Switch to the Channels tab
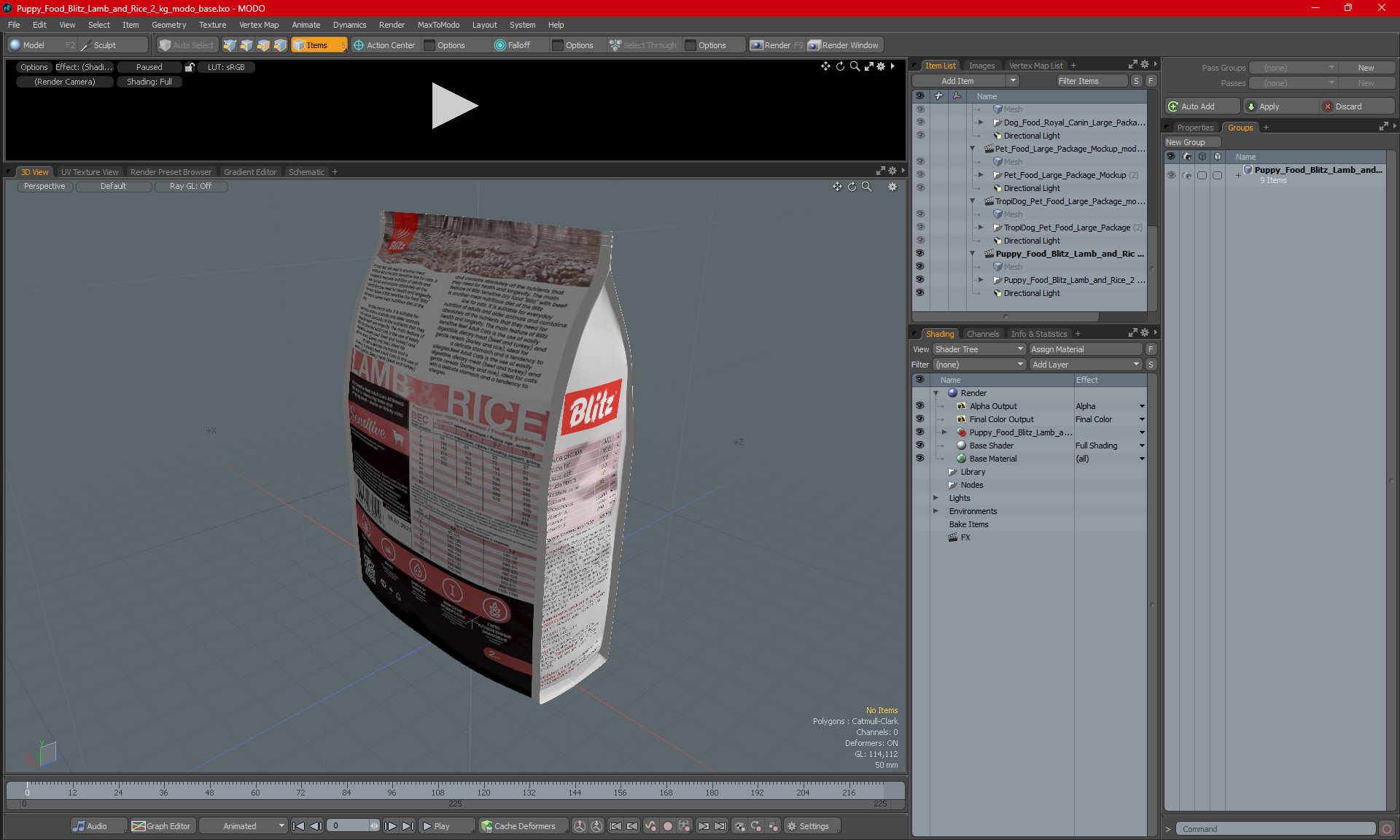Image resolution: width=1400 pixels, height=840 pixels. click(983, 334)
